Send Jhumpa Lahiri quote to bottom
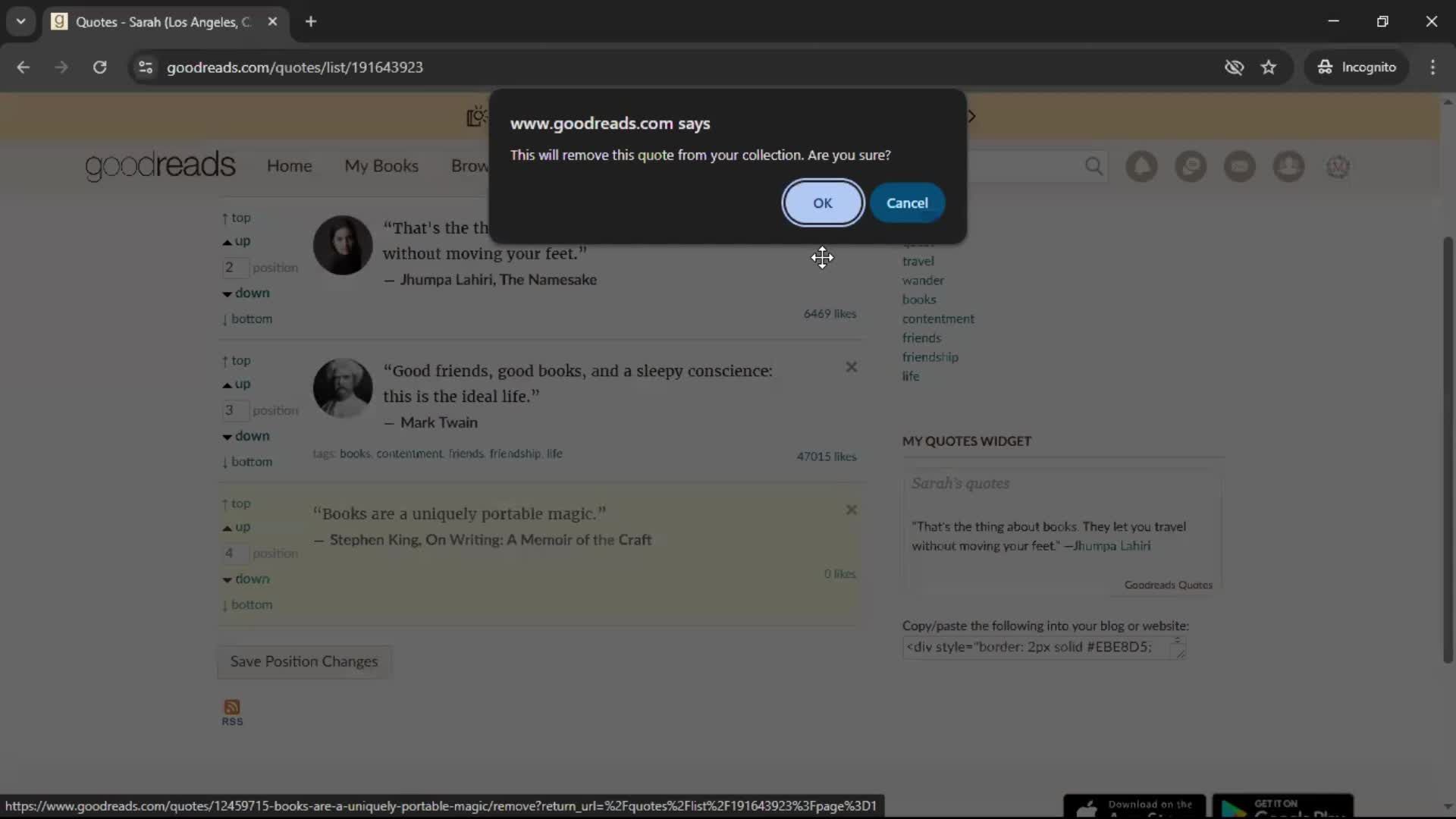The width and height of the screenshot is (1456, 819). point(247,319)
